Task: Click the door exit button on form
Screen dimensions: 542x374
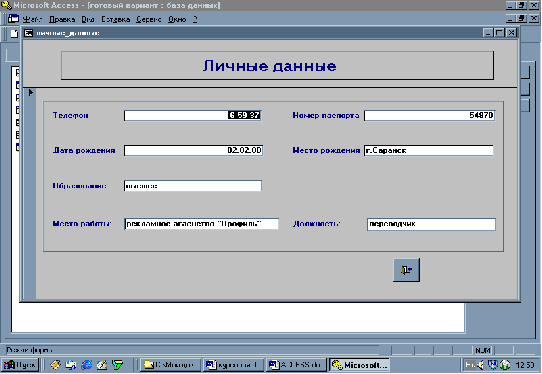Action: tap(406, 270)
